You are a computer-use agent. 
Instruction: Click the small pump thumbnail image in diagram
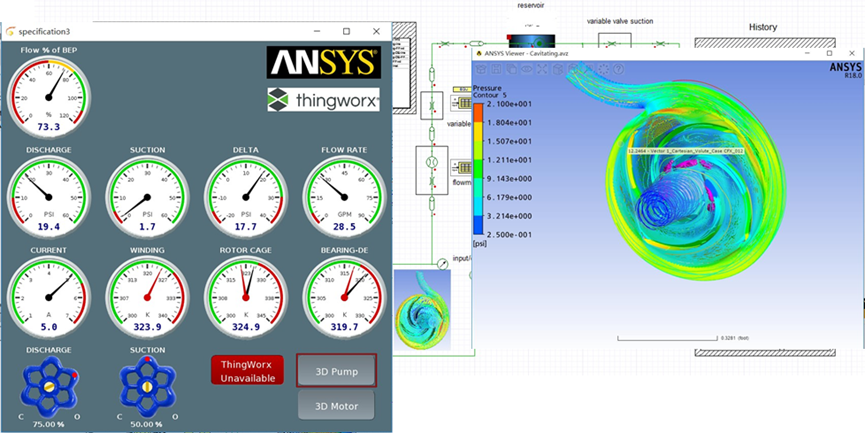point(423,309)
